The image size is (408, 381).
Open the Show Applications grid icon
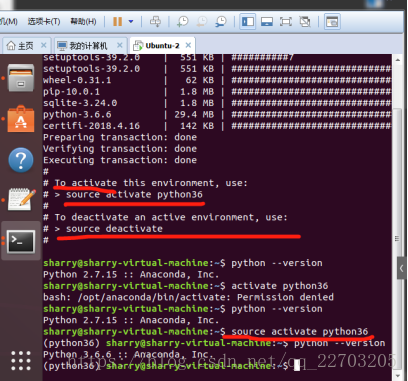[x=21, y=361]
